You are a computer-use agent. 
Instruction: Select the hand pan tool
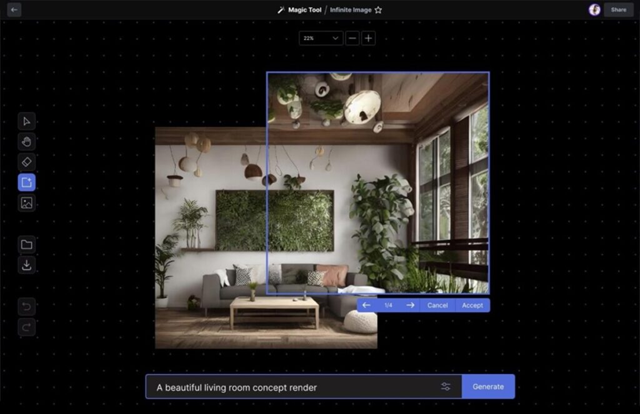[27, 142]
